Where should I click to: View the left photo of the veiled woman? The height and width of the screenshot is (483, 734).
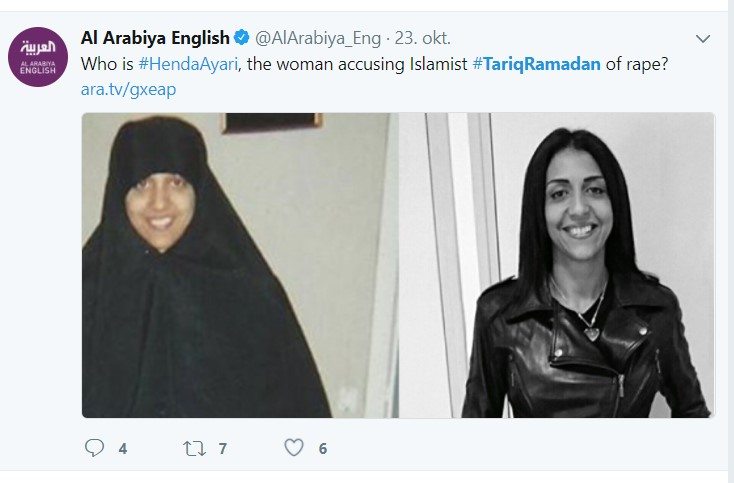(240, 265)
